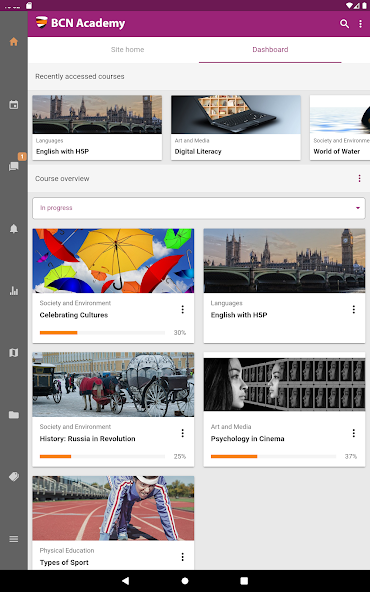Open the header overflow menu
Screen dimensions: 370x592
coord(360,24)
